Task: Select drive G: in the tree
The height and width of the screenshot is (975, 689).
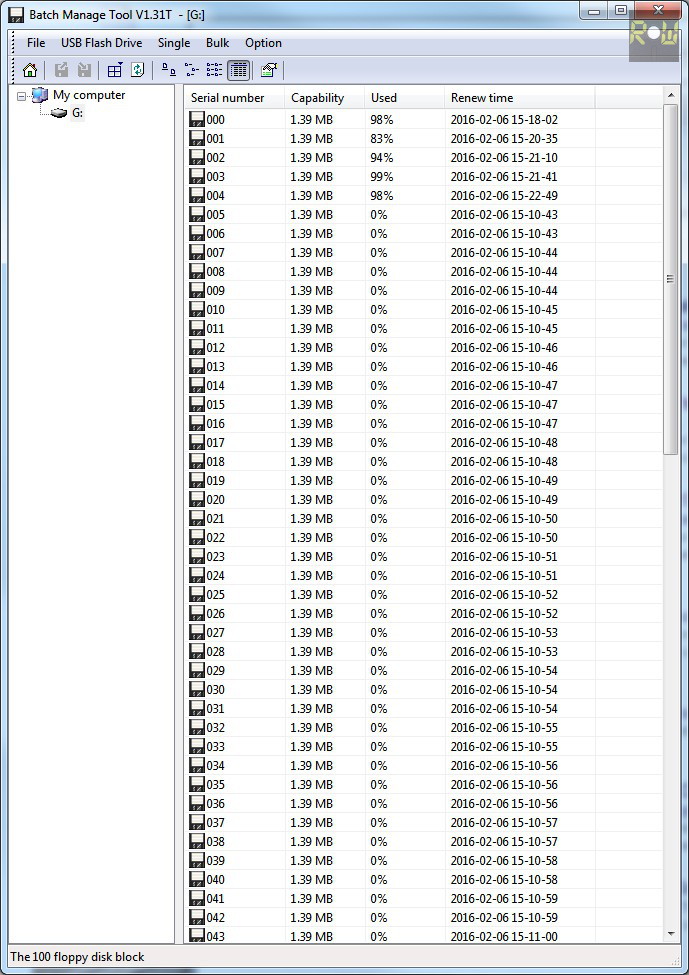Action: pos(77,113)
